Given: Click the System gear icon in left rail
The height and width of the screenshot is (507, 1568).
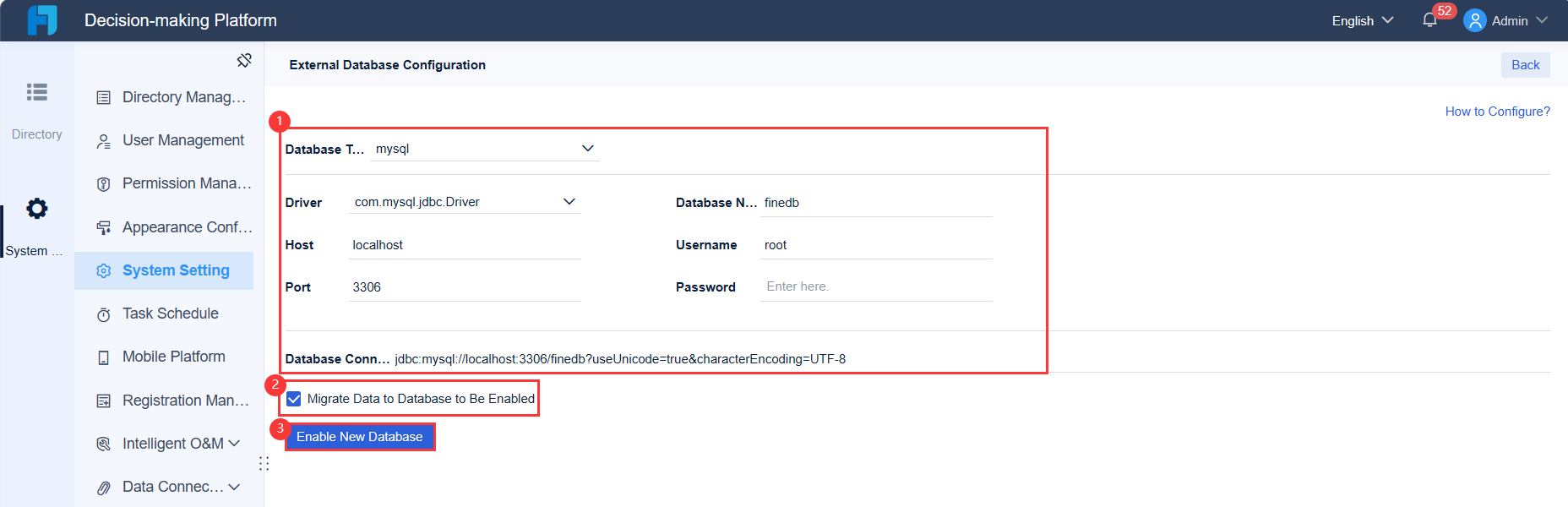Looking at the screenshot, I should click(x=37, y=208).
